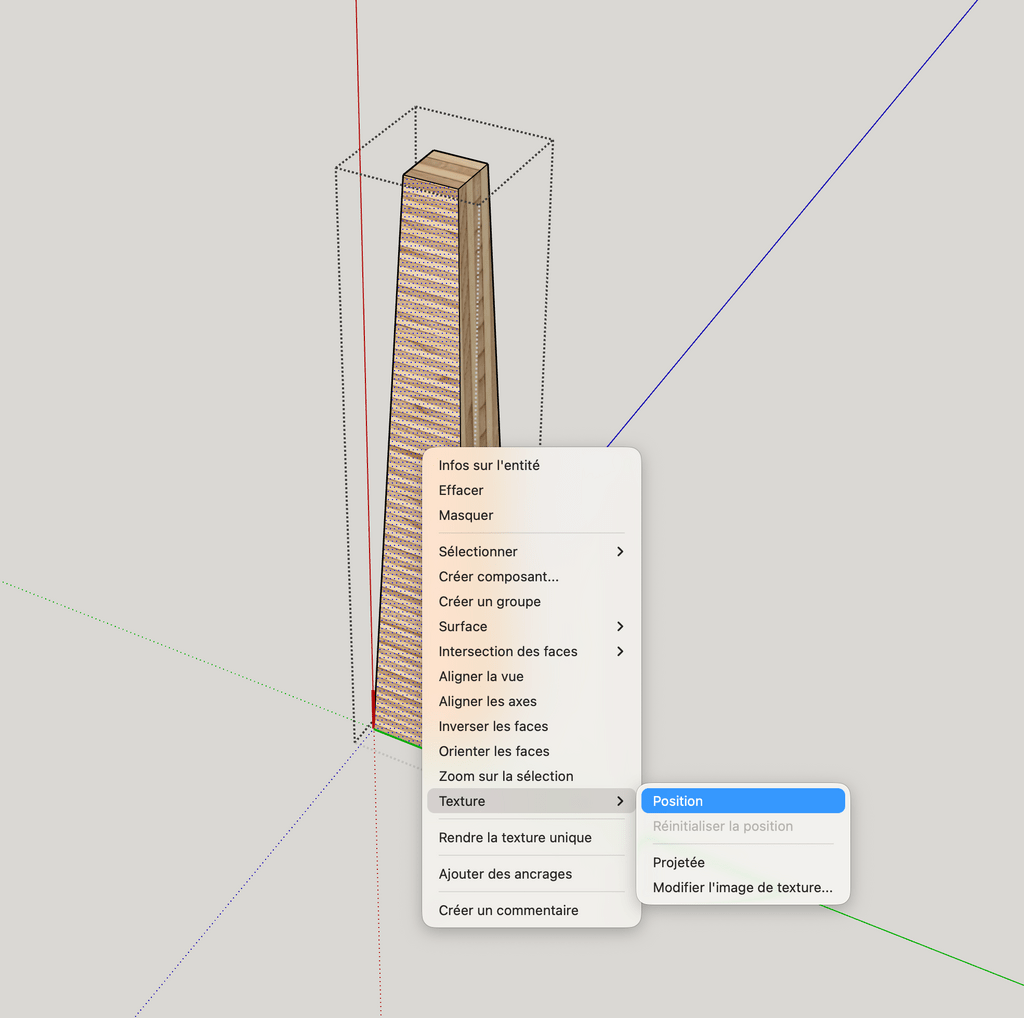Select Aligner les axes option
This screenshot has height=1018, width=1024.
pos(487,701)
